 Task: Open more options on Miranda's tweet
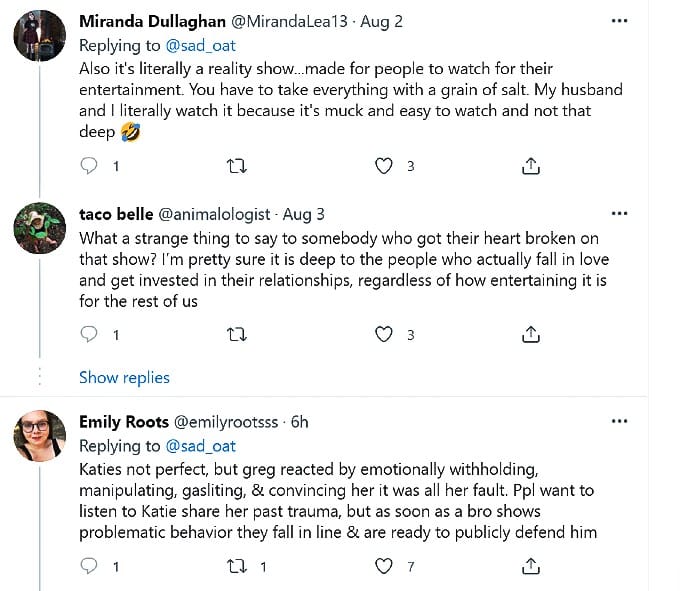[619, 20]
